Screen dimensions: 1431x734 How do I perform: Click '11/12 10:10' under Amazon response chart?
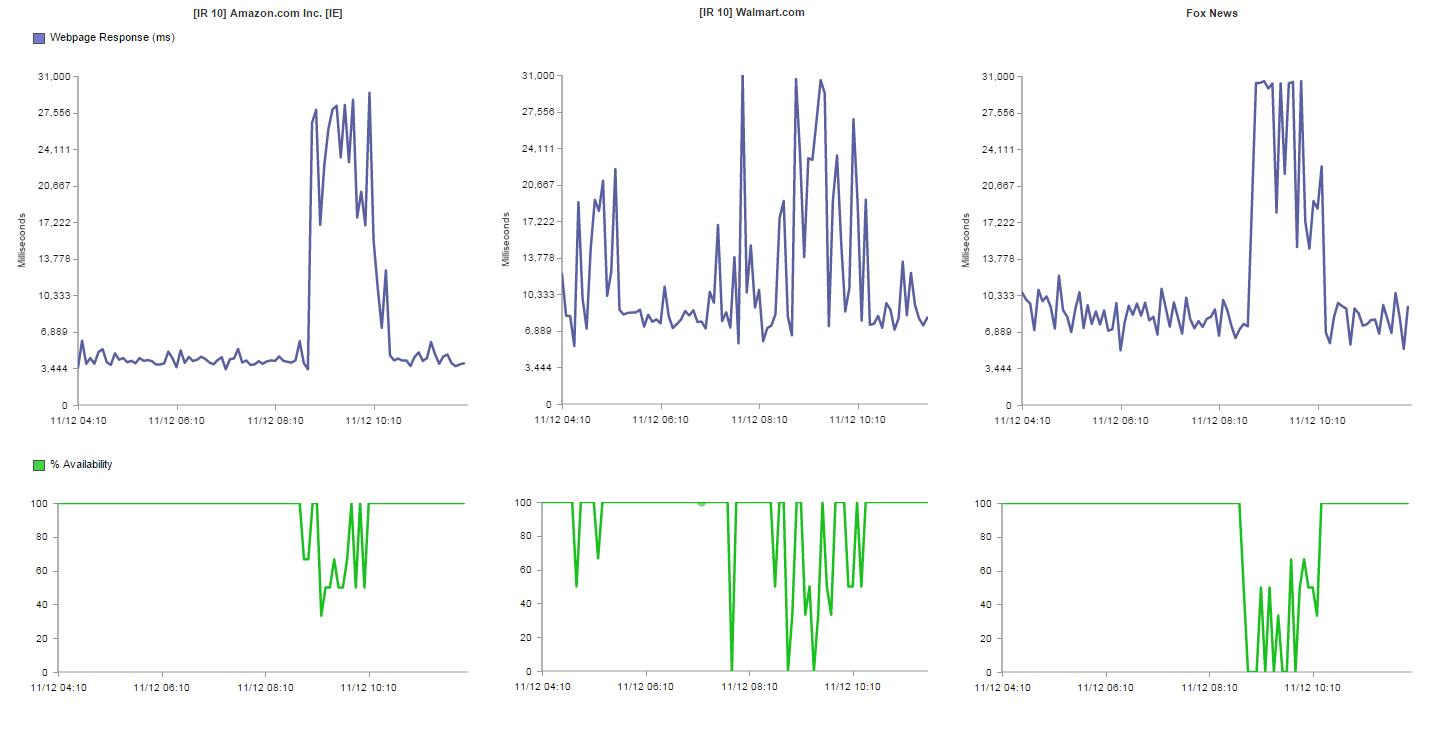(374, 421)
